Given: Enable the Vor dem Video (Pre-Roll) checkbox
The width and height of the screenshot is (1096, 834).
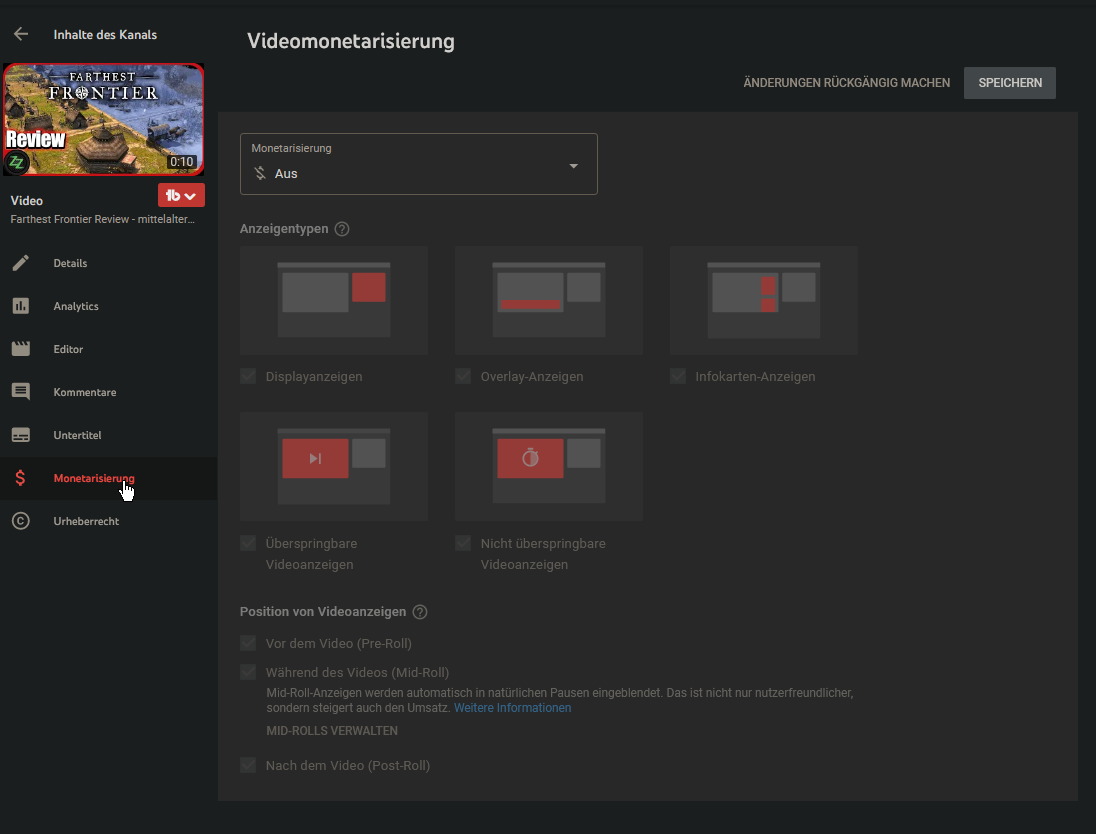Looking at the screenshot, I should click(x=248, y=643).
